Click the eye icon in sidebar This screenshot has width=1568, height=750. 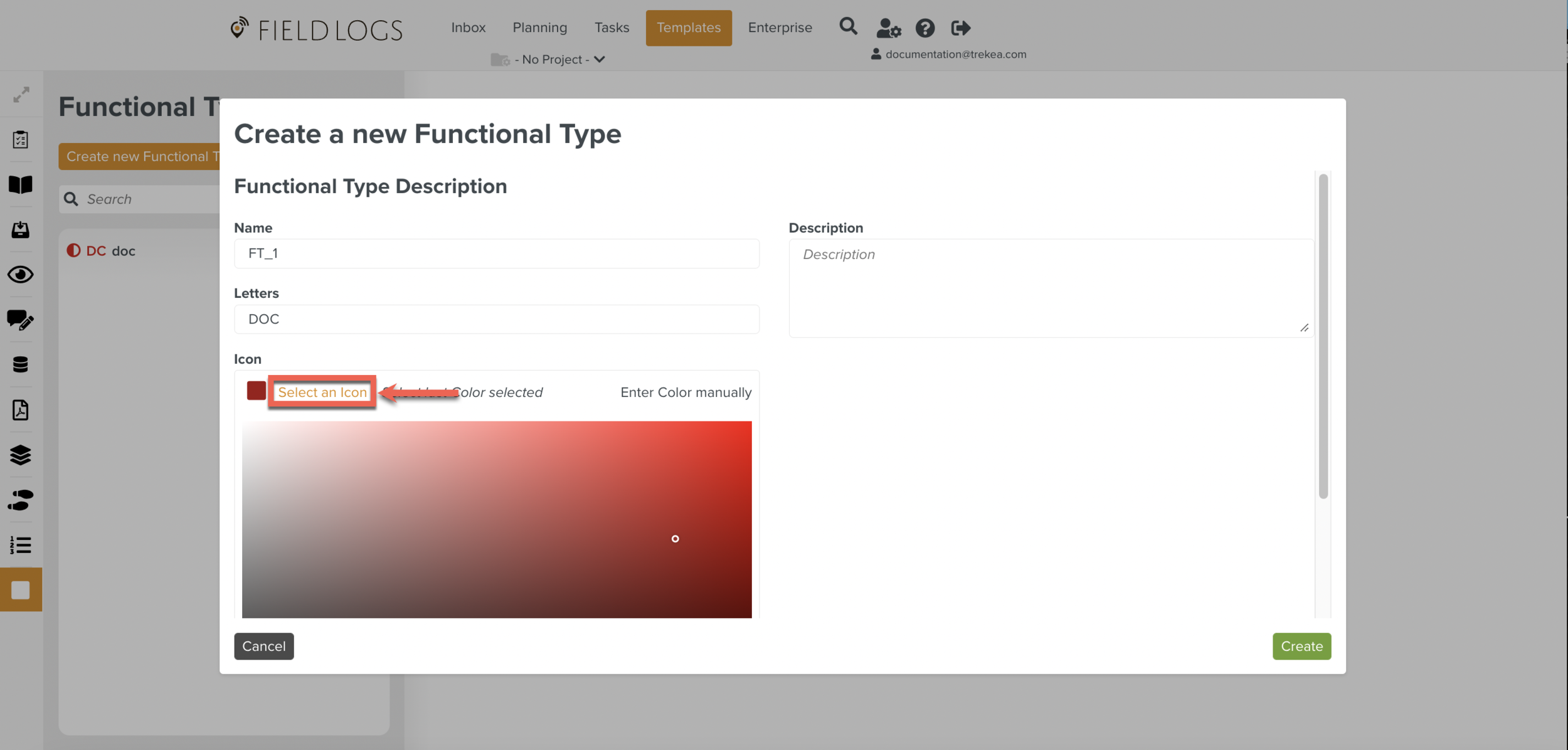21,274
